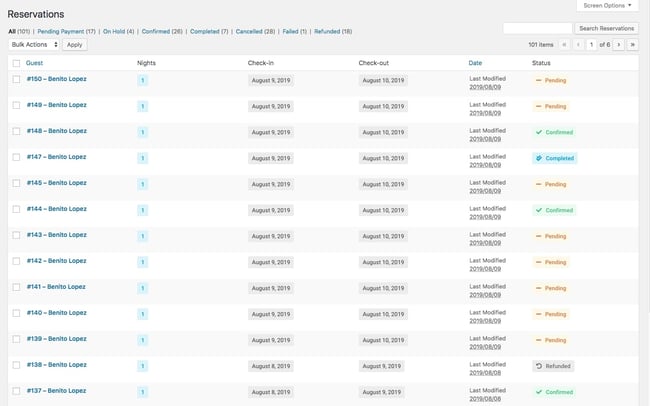The width and height of the screenshot is (650, 406).
Task: Select checkbox for reservation #149
Action: pyautogui.click(x=16, y=105)
